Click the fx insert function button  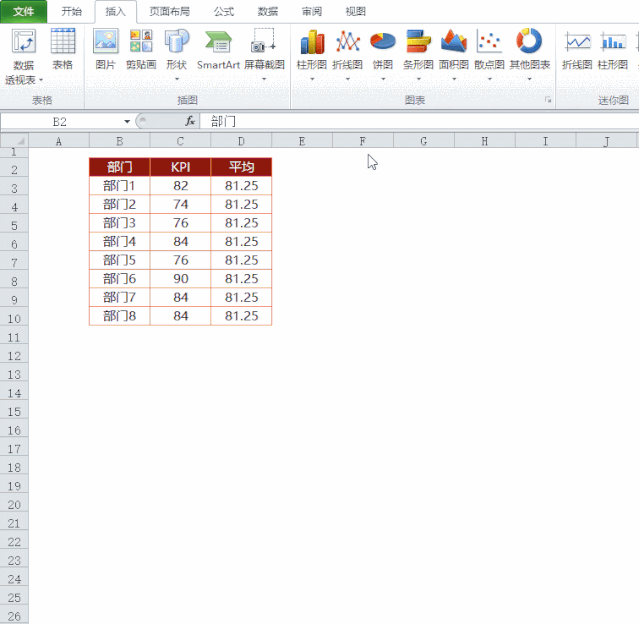pos(190,121)
